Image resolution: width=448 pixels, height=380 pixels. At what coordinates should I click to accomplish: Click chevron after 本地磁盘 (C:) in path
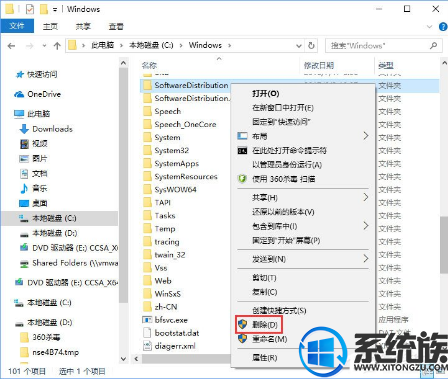(x=181, y=45)
